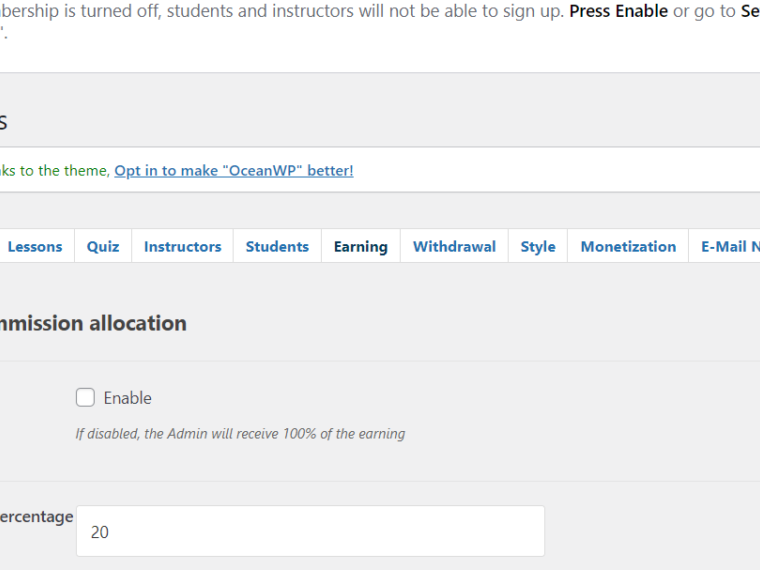This screenshot has width=760, height=570.
Task: Click the OceanWP theme notice banner
Action: point(380,170)
